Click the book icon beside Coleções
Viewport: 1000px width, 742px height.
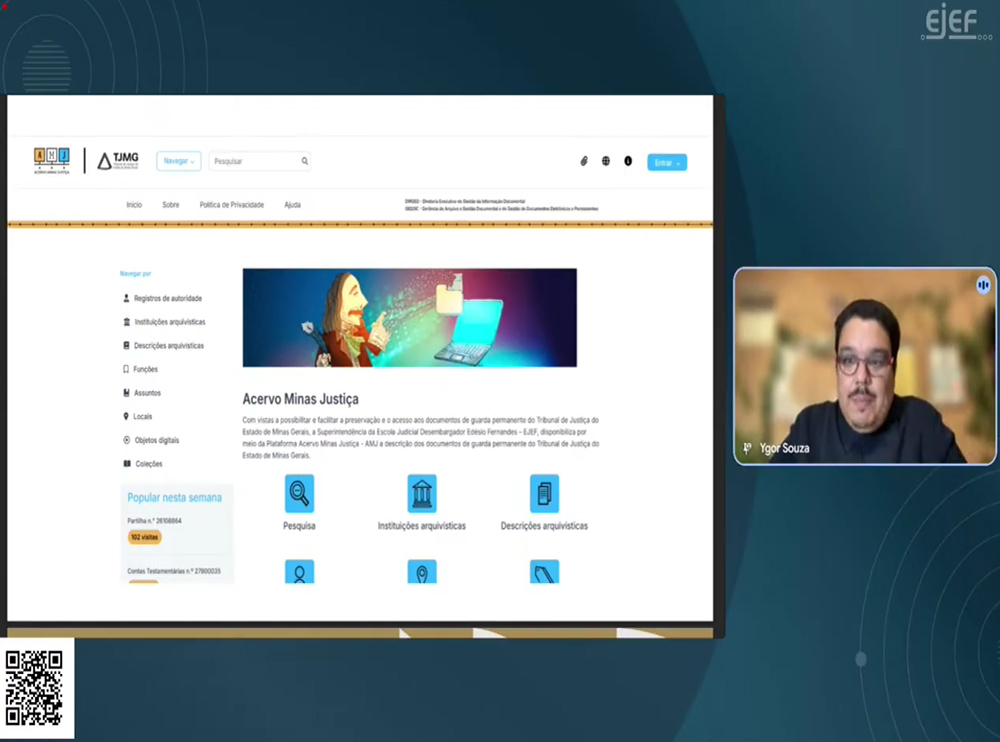pyautogui.click(x=127, y=463)
